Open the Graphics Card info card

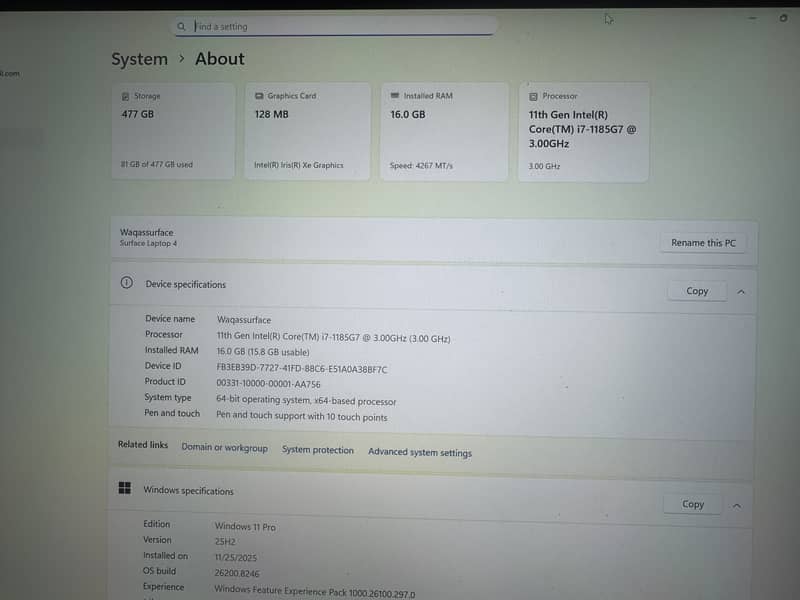pyautogui.click(x=307, y=131)
